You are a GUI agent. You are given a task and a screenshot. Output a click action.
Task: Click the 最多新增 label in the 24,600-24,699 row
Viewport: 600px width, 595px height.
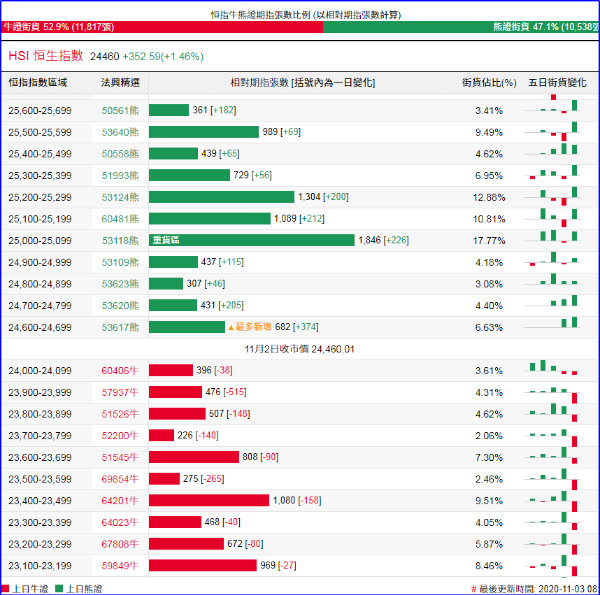pos(249,327)
